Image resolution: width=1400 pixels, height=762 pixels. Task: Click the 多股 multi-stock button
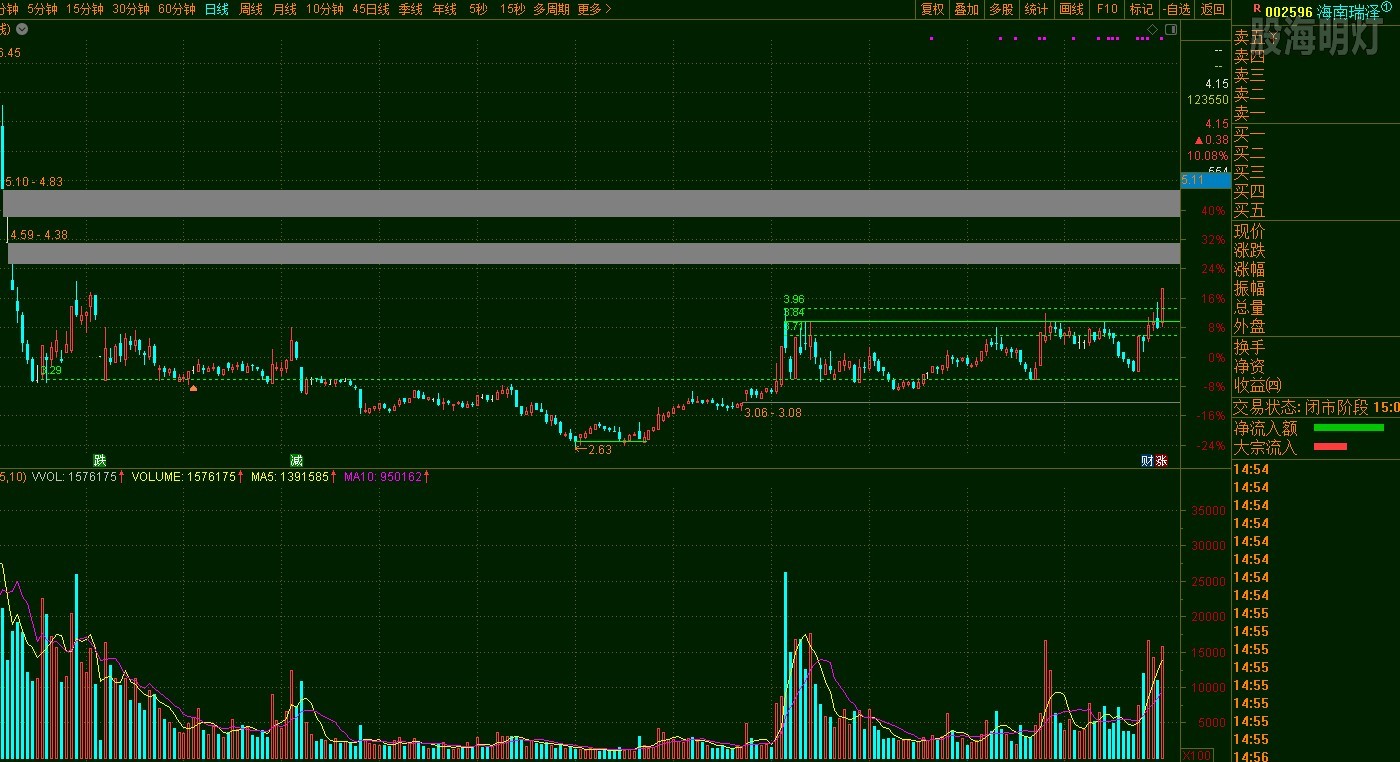tap(1001, 9)
